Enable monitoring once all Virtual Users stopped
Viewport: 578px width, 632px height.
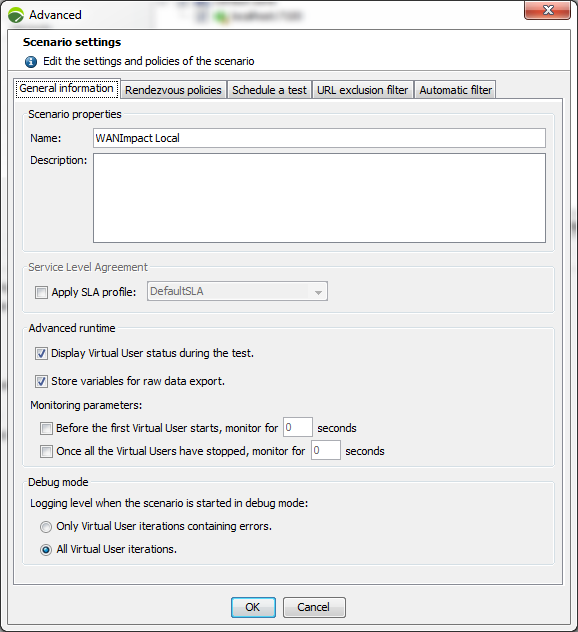(x=46, y=451)
